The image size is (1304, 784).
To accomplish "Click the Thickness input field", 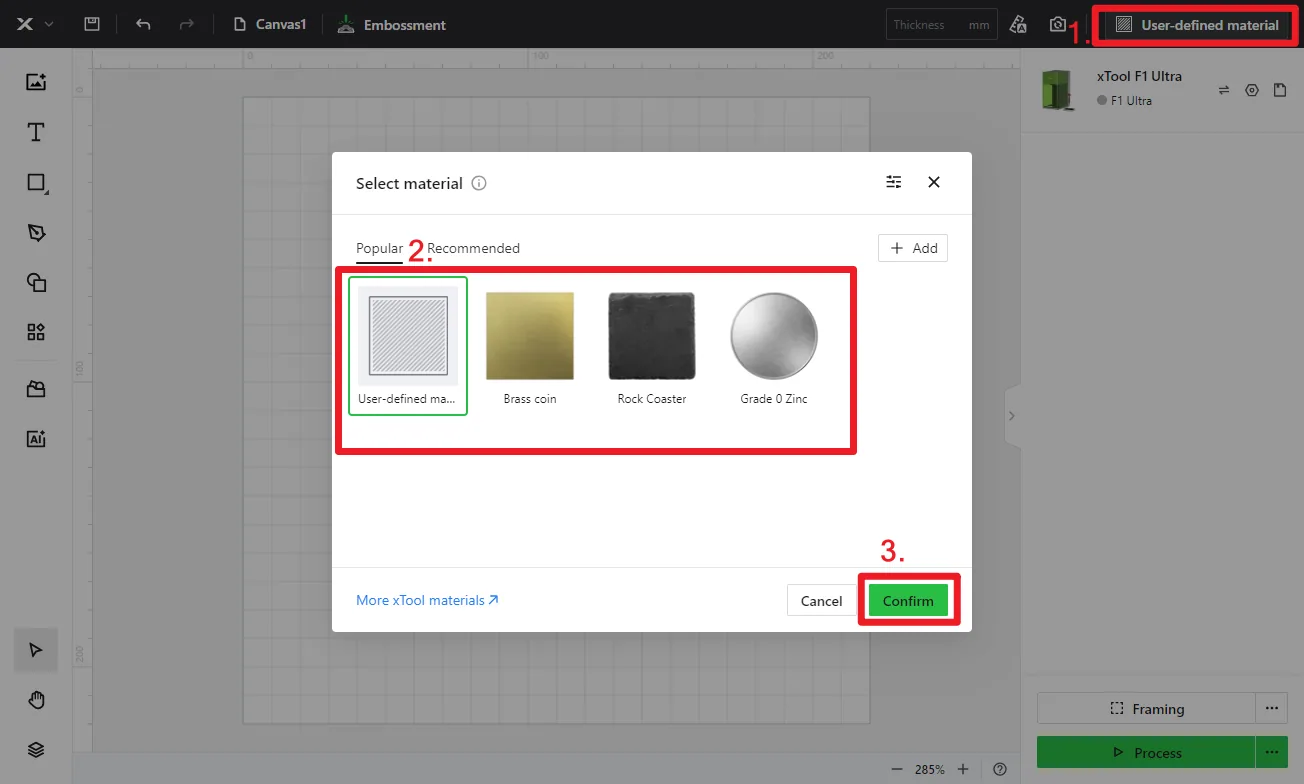I will pos(941,24).
